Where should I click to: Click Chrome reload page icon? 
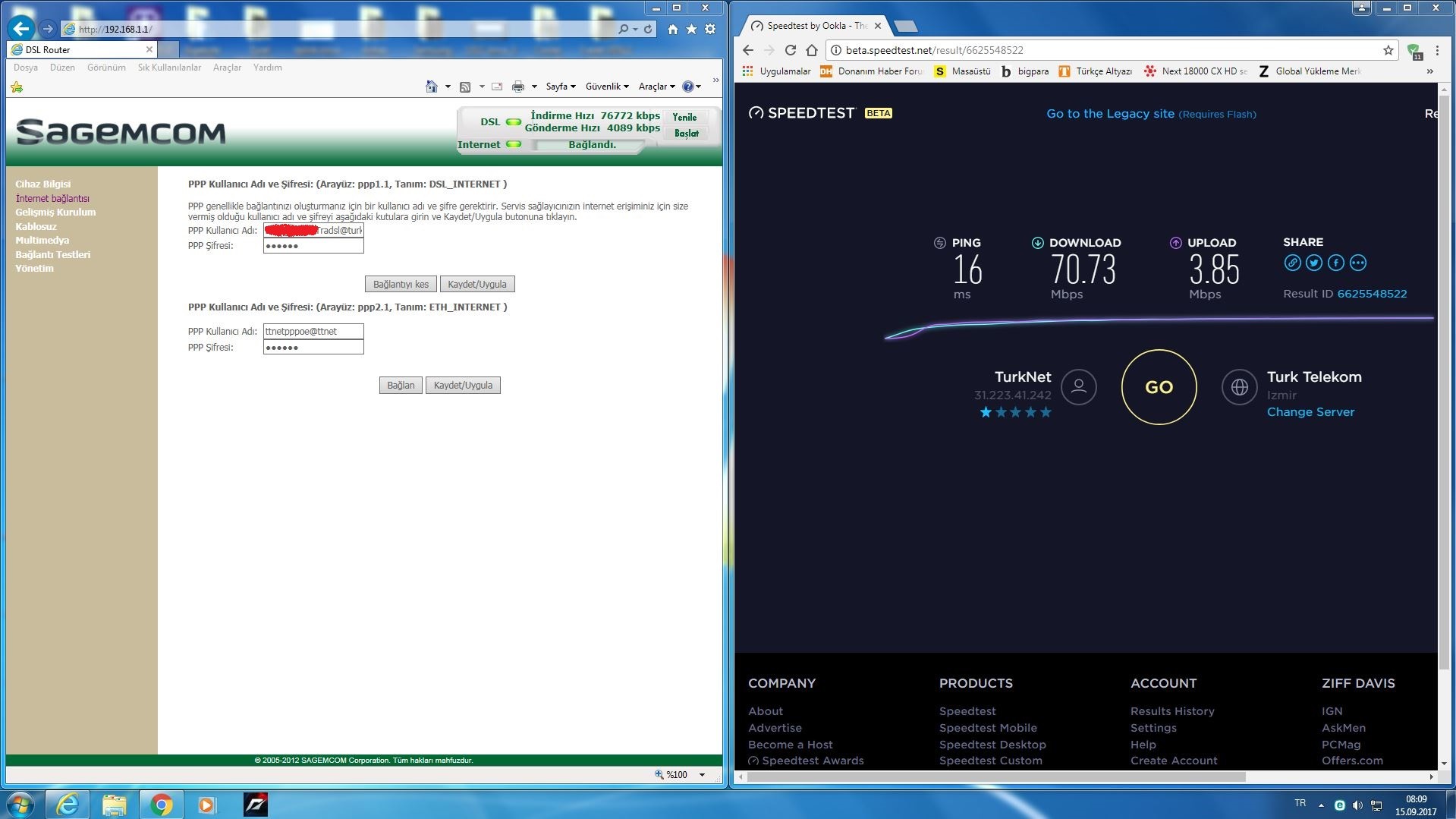point(790,50)
